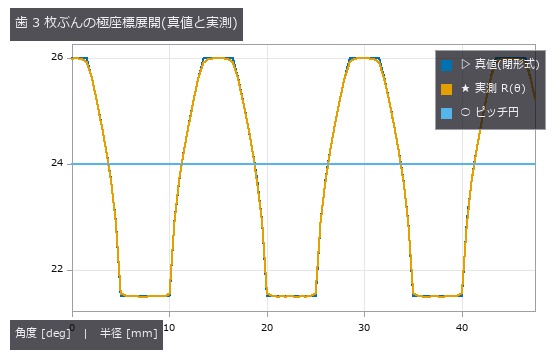Click the axis label 角度 [deg]
The width and height of the screenshot is (560, 360).
click(43, 333)
